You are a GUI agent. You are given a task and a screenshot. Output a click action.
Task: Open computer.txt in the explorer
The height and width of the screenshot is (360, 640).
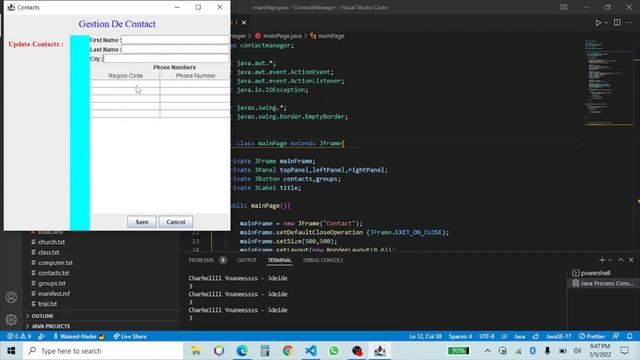[55, 262]
